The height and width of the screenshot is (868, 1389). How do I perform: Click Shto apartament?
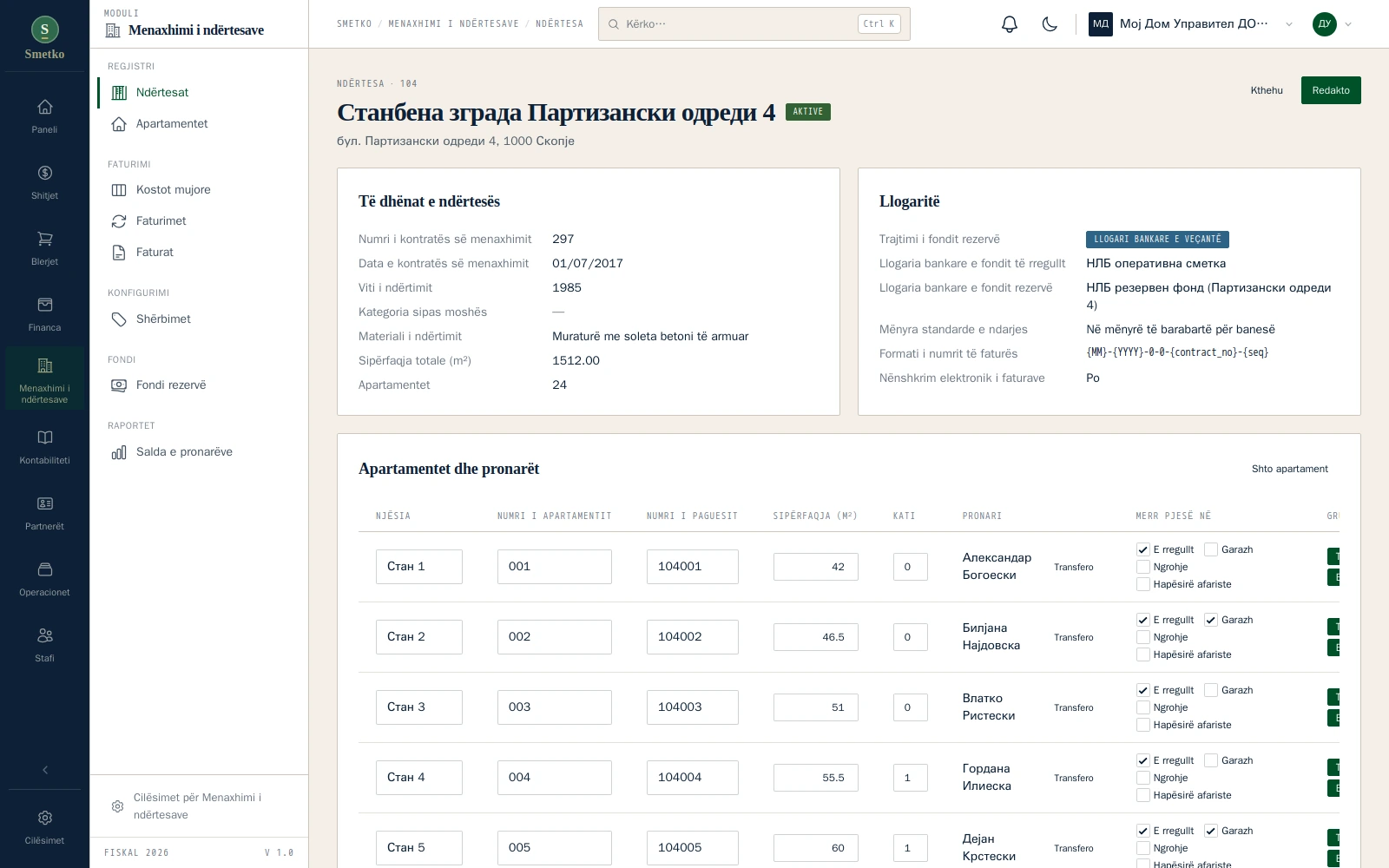[1289, 469]
